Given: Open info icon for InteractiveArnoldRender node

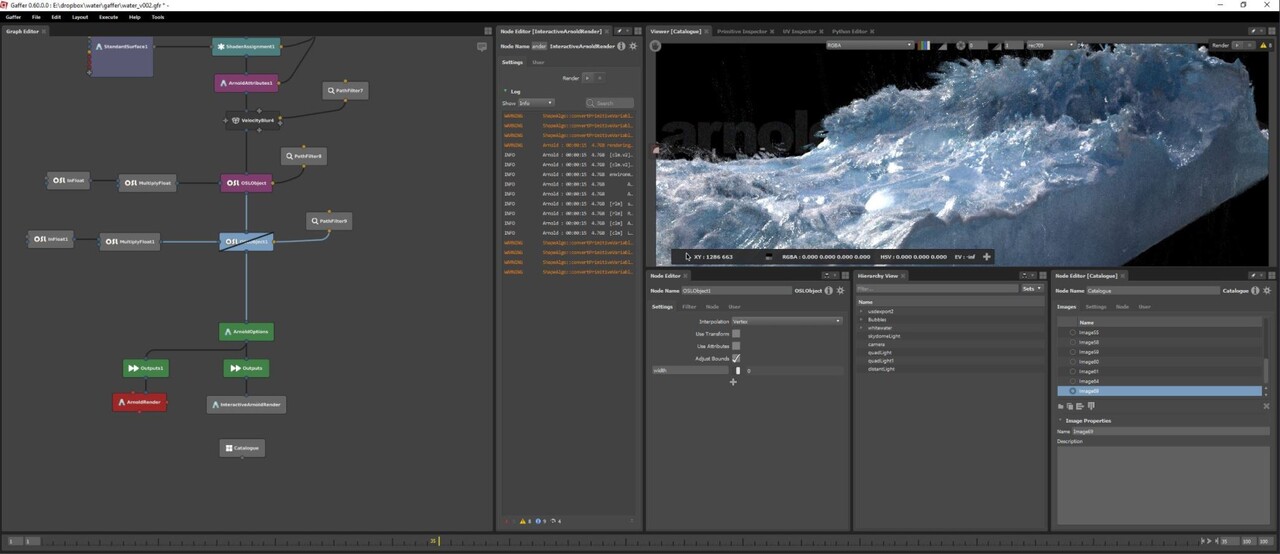Looking at the screenshot, I should [x=621, y=46].
